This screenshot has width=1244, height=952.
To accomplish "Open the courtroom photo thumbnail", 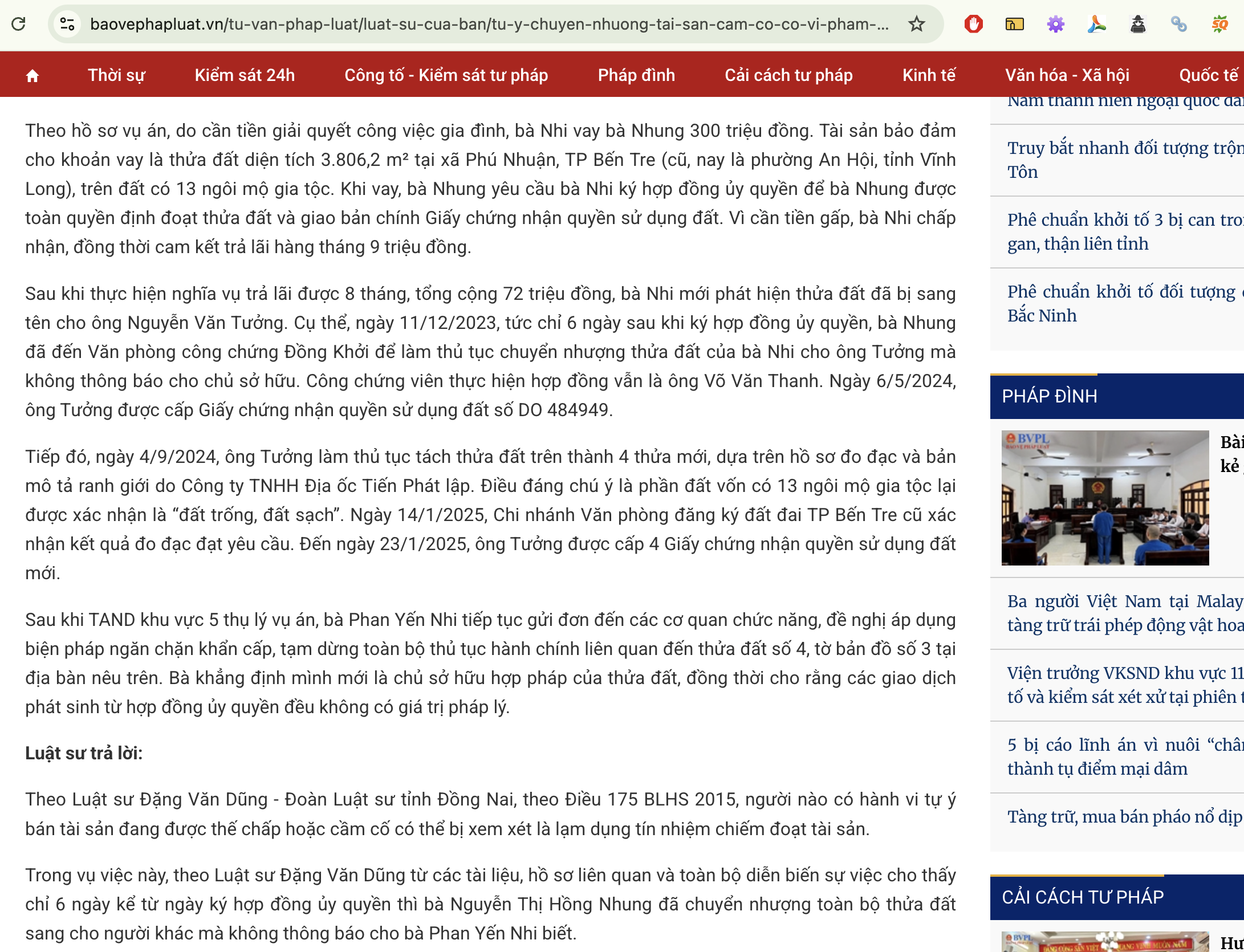I will coord(1105,498).
